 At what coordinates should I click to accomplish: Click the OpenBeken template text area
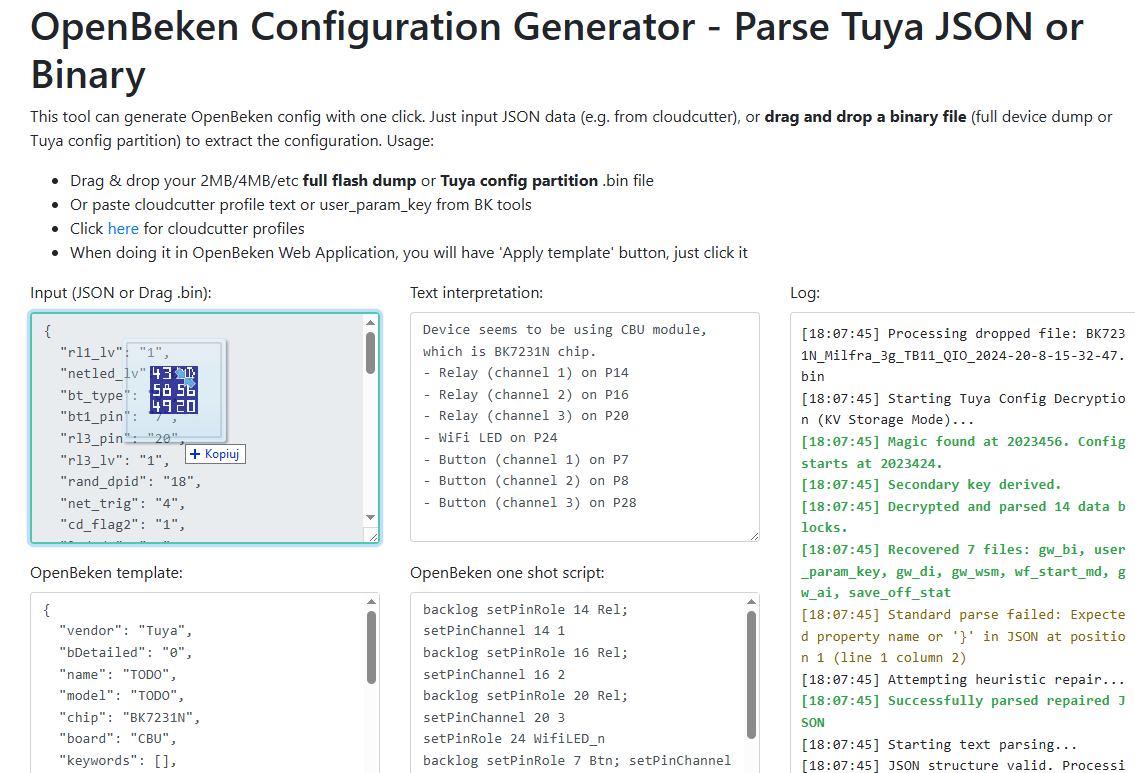coord(205,683)
